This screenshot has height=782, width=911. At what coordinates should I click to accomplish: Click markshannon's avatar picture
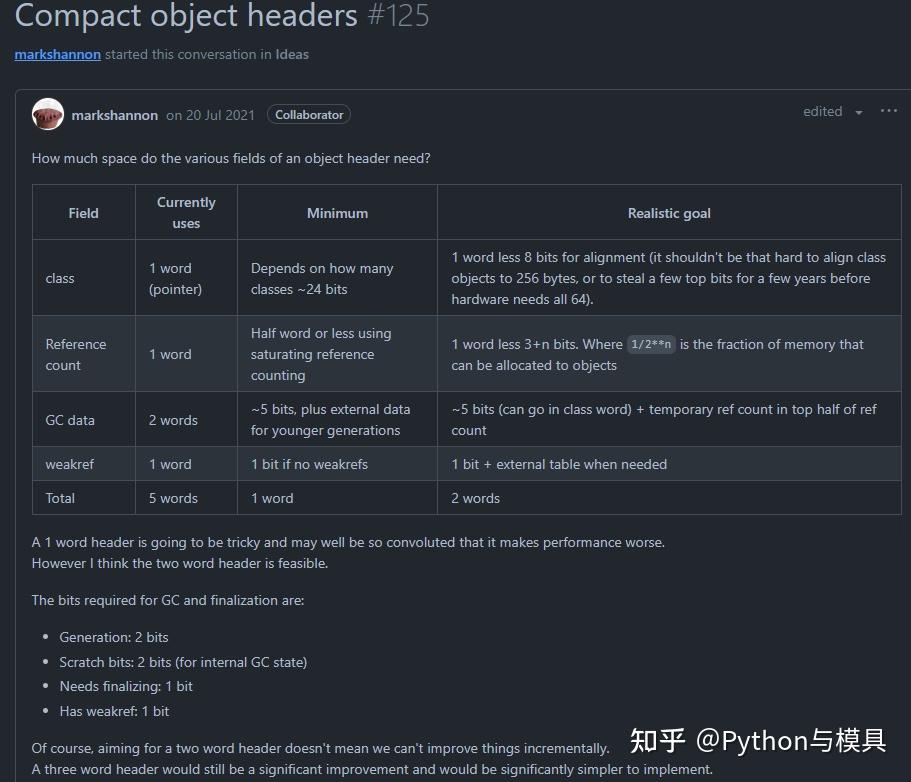47,114
